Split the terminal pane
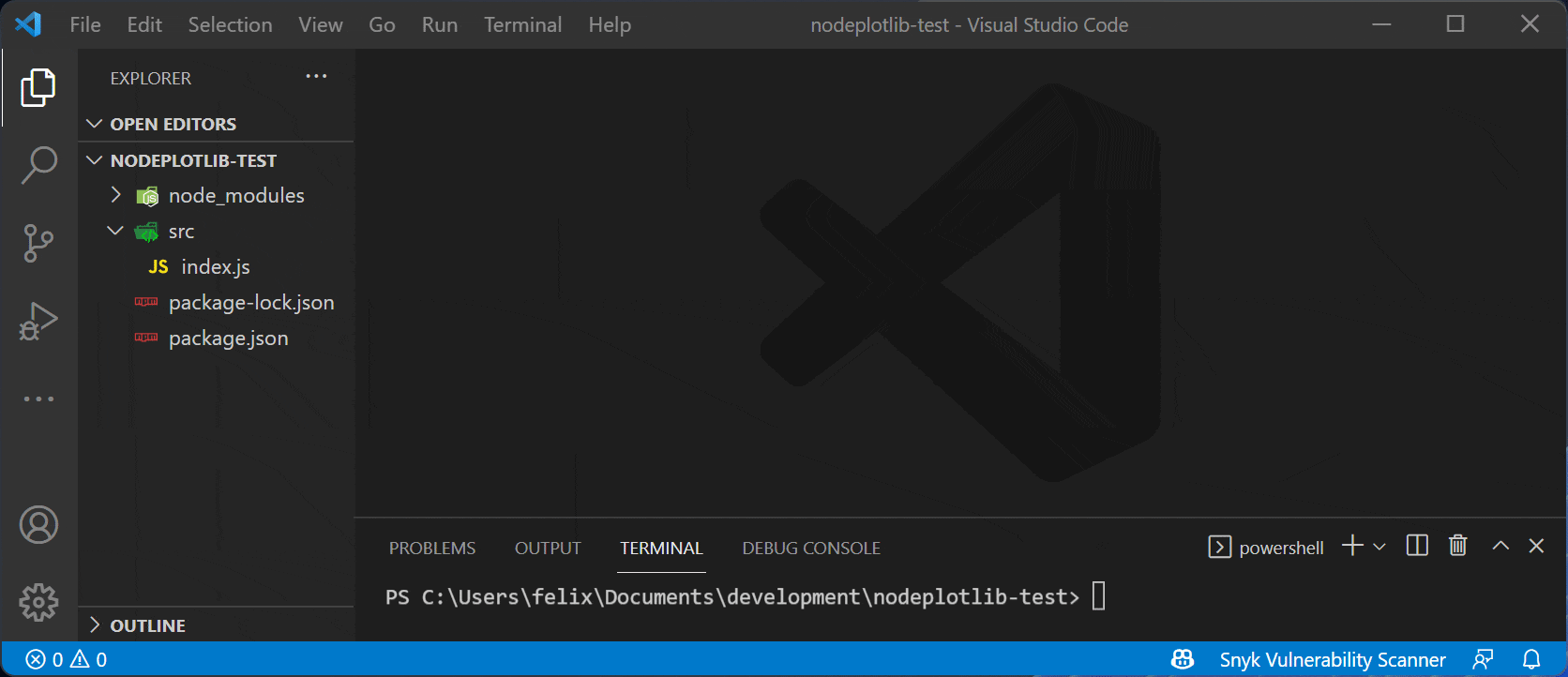The image size is (1568, 677). pos(1417,546)
